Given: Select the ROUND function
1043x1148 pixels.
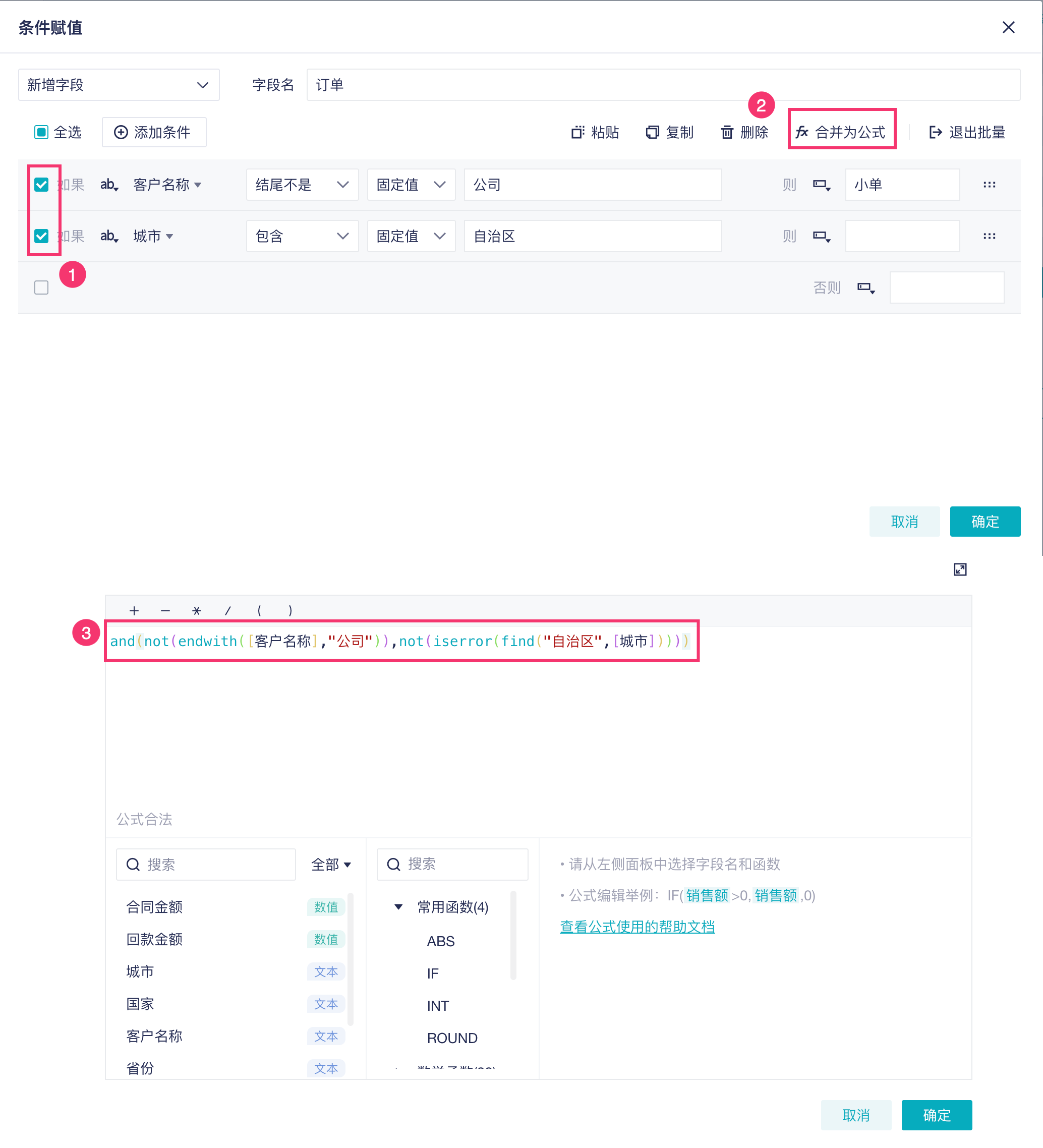Looking at the screenshot, I should click(452, 1038).
